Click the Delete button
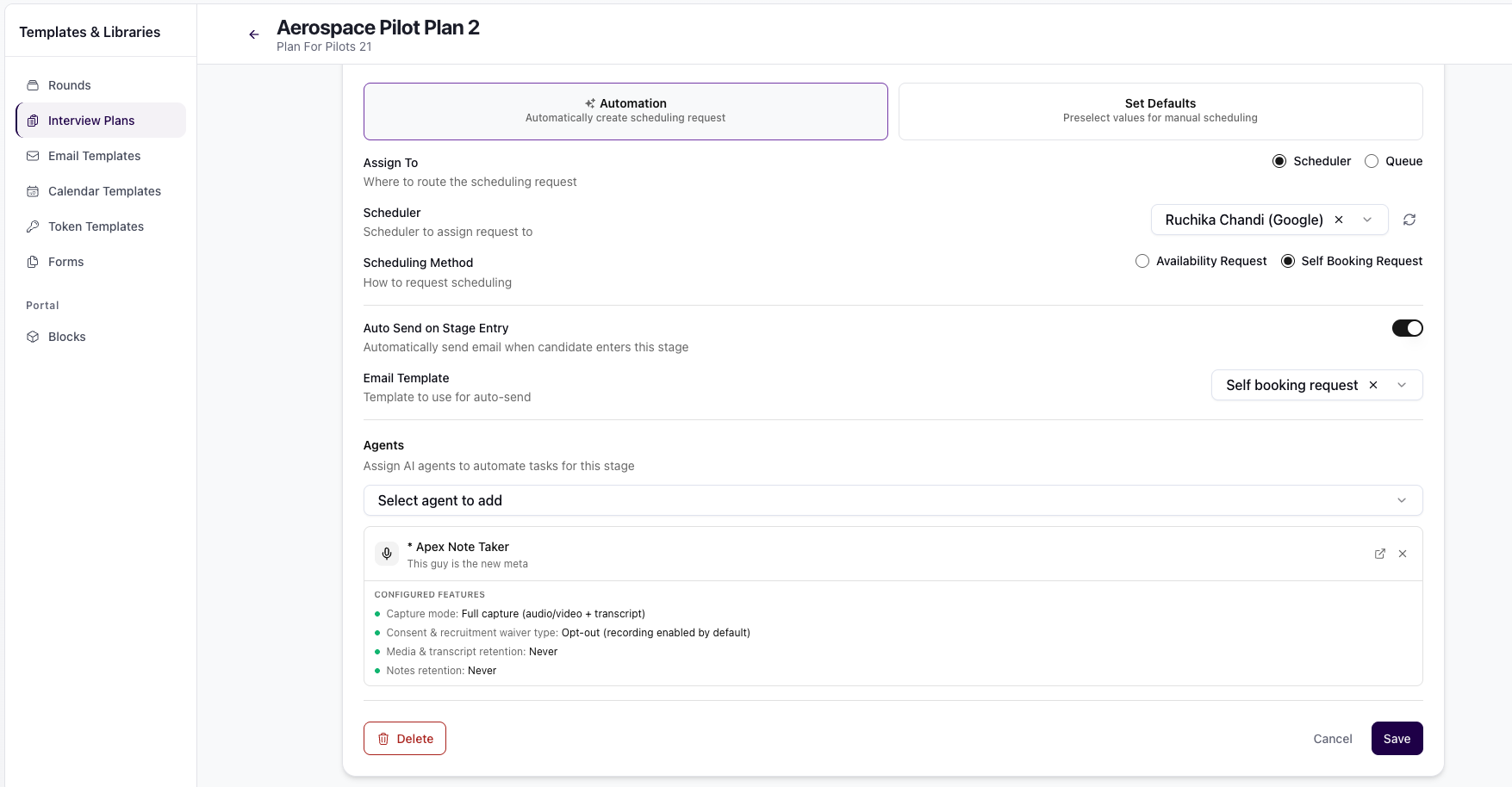Viewport: 1512px width, 787px height. coord(405,739)
